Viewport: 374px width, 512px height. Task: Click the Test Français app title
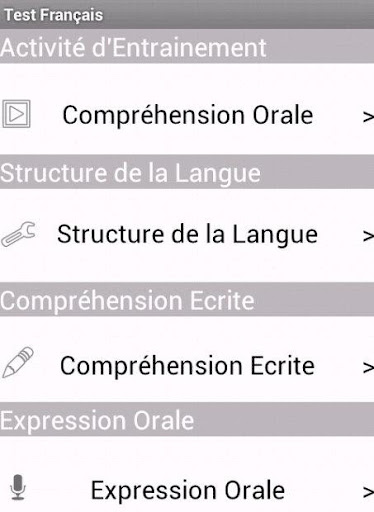(x=53, y=15)
